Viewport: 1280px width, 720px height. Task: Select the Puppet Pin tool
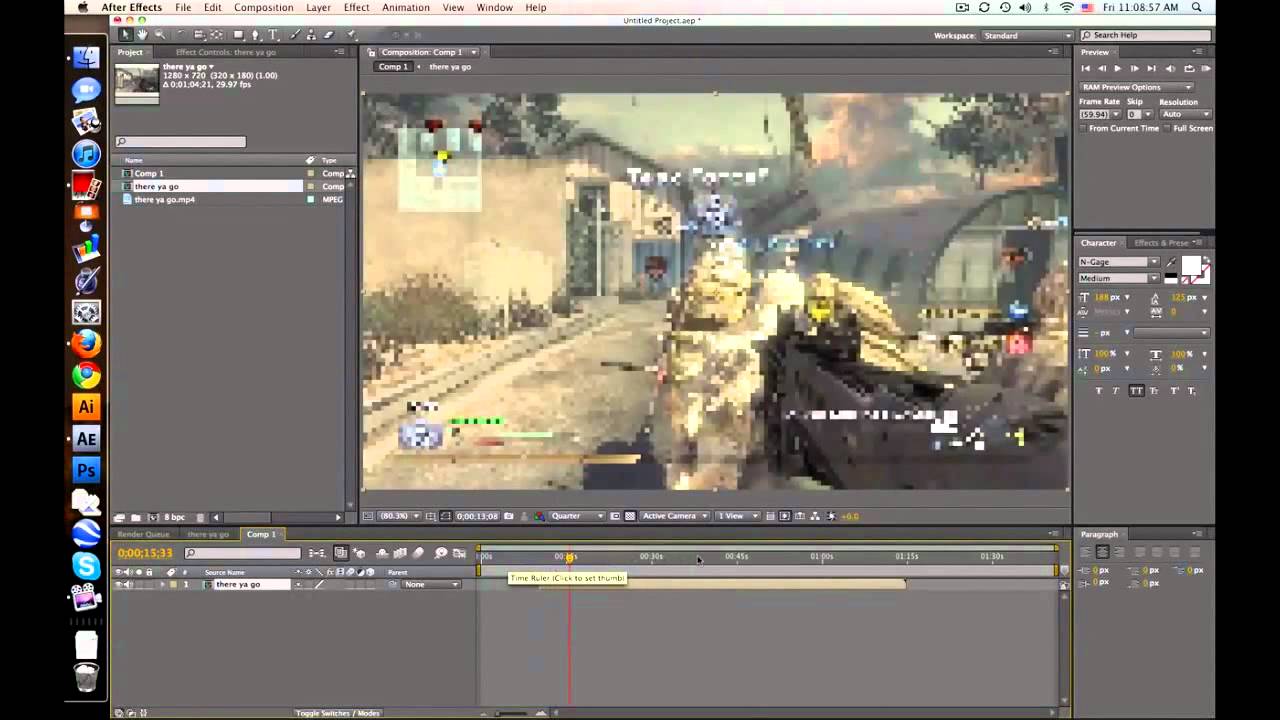[x=351, y=35]
